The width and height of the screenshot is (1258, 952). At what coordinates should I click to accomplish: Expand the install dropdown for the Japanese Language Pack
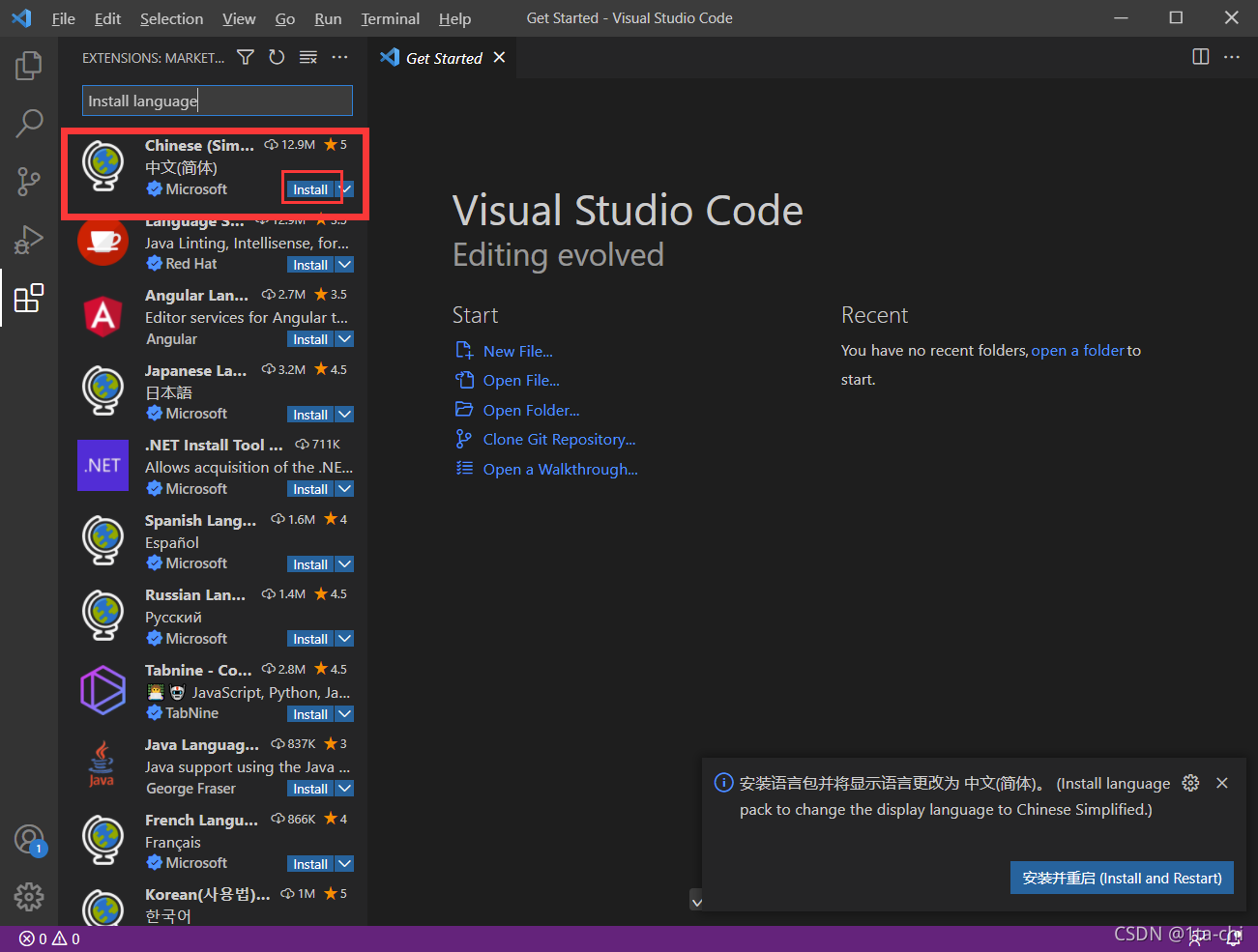(345, 414)
